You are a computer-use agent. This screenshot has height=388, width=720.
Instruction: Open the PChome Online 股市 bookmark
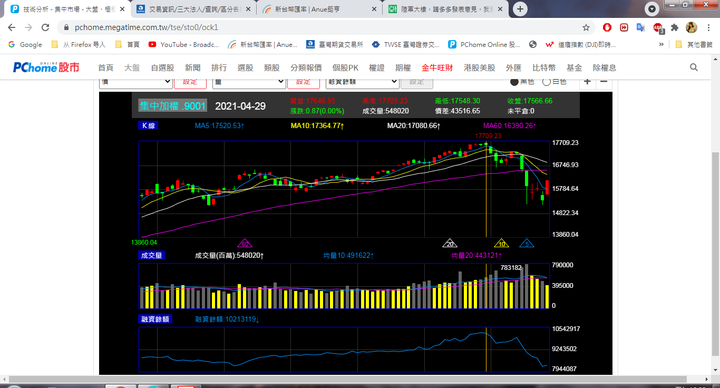[484, 45]
